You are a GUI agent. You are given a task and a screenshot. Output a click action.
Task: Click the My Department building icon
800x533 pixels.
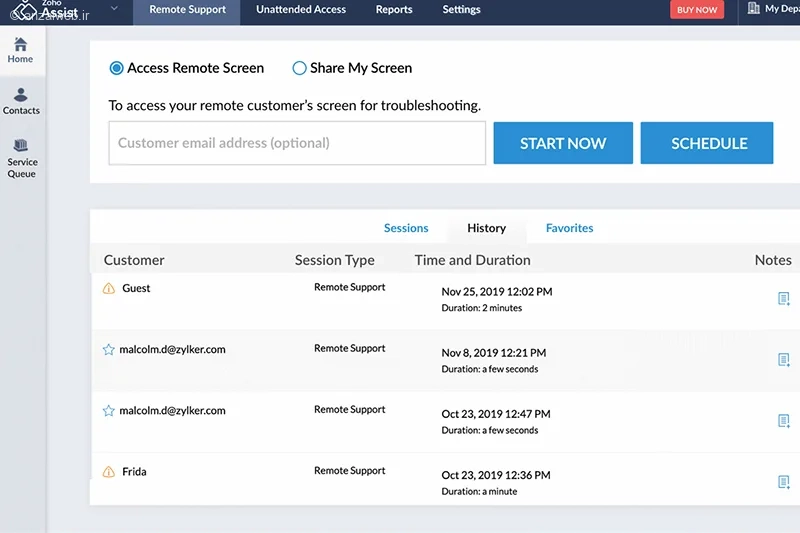tap(753, 8)
